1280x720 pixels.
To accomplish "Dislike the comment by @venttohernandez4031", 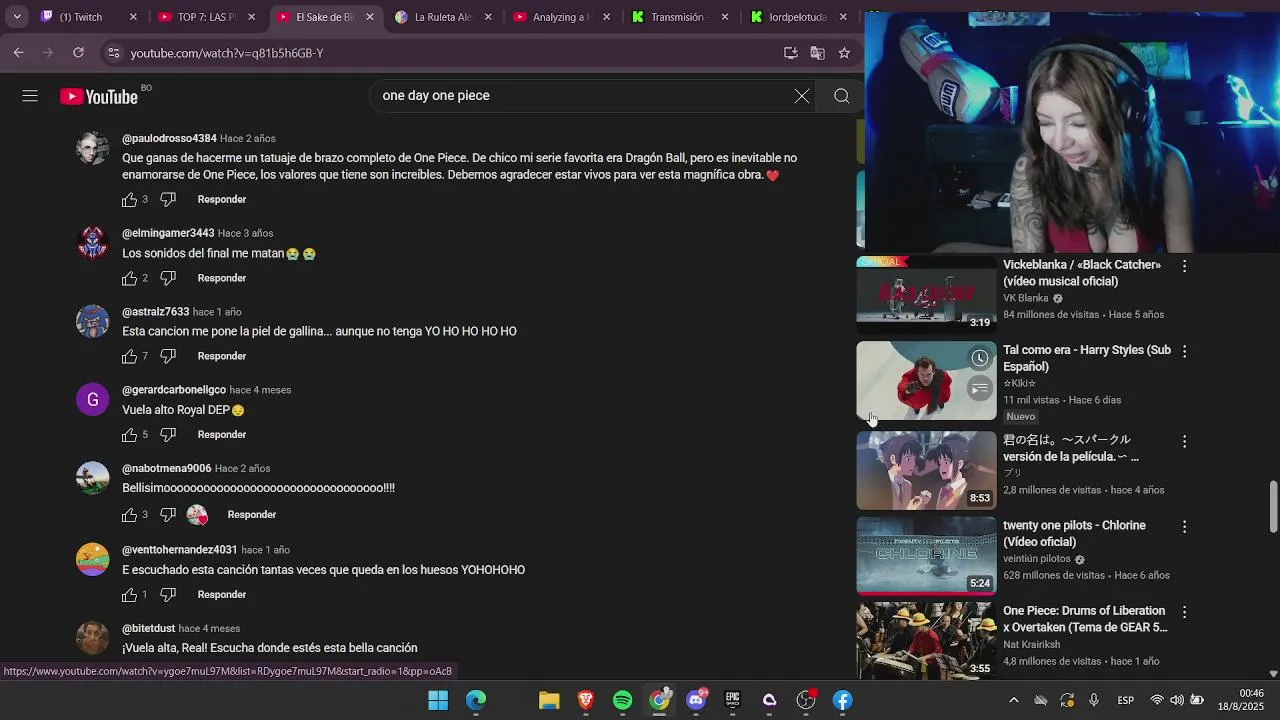I will pyautogui.click(x=168, y=594).
